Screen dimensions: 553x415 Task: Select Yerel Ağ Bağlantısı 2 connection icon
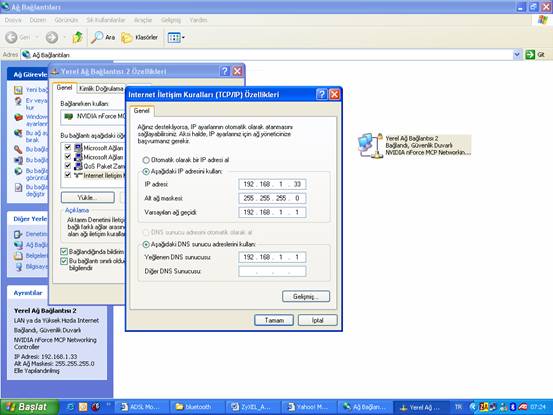click(370, 145)
